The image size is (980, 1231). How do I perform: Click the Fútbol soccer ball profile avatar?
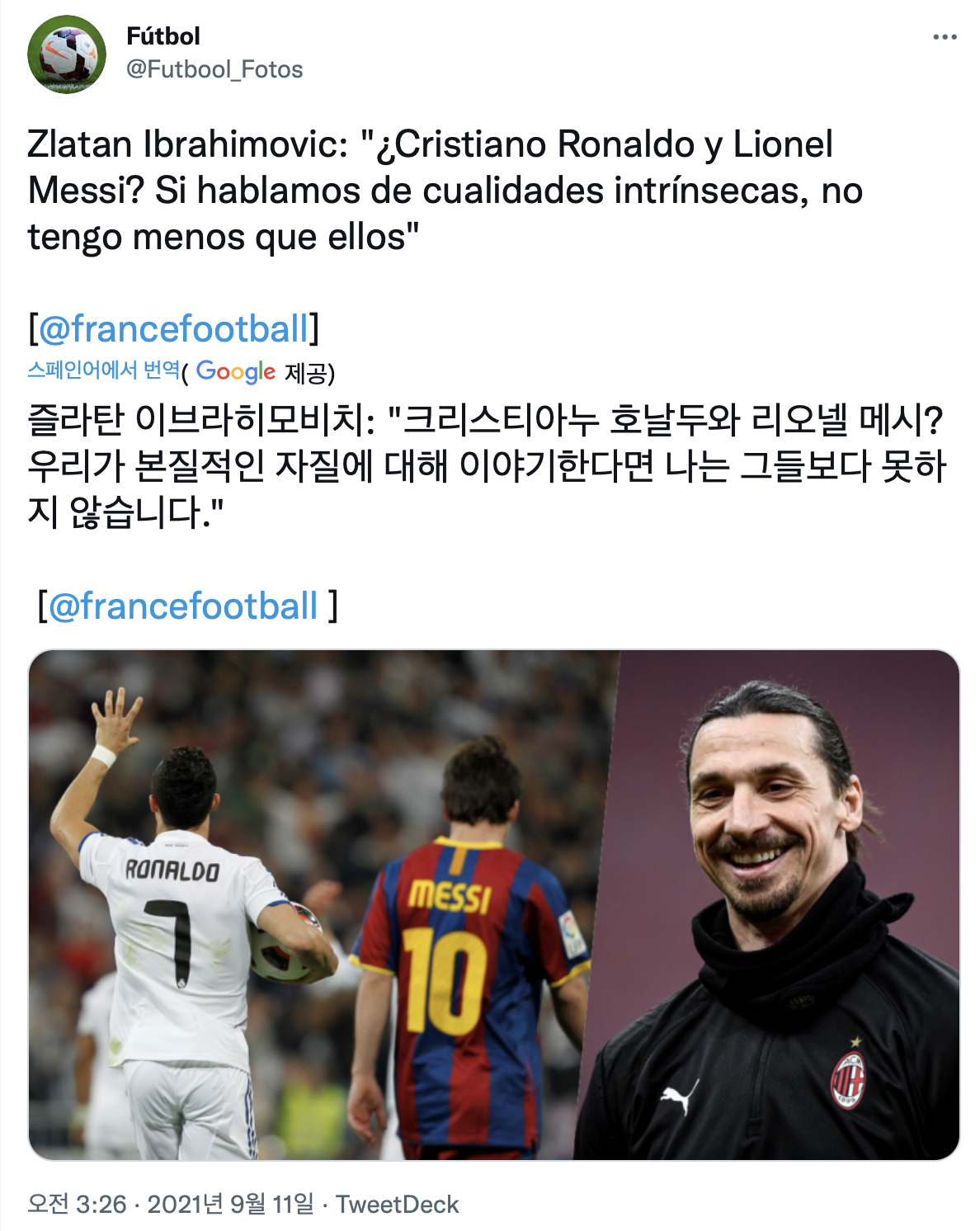click(67, 54)
